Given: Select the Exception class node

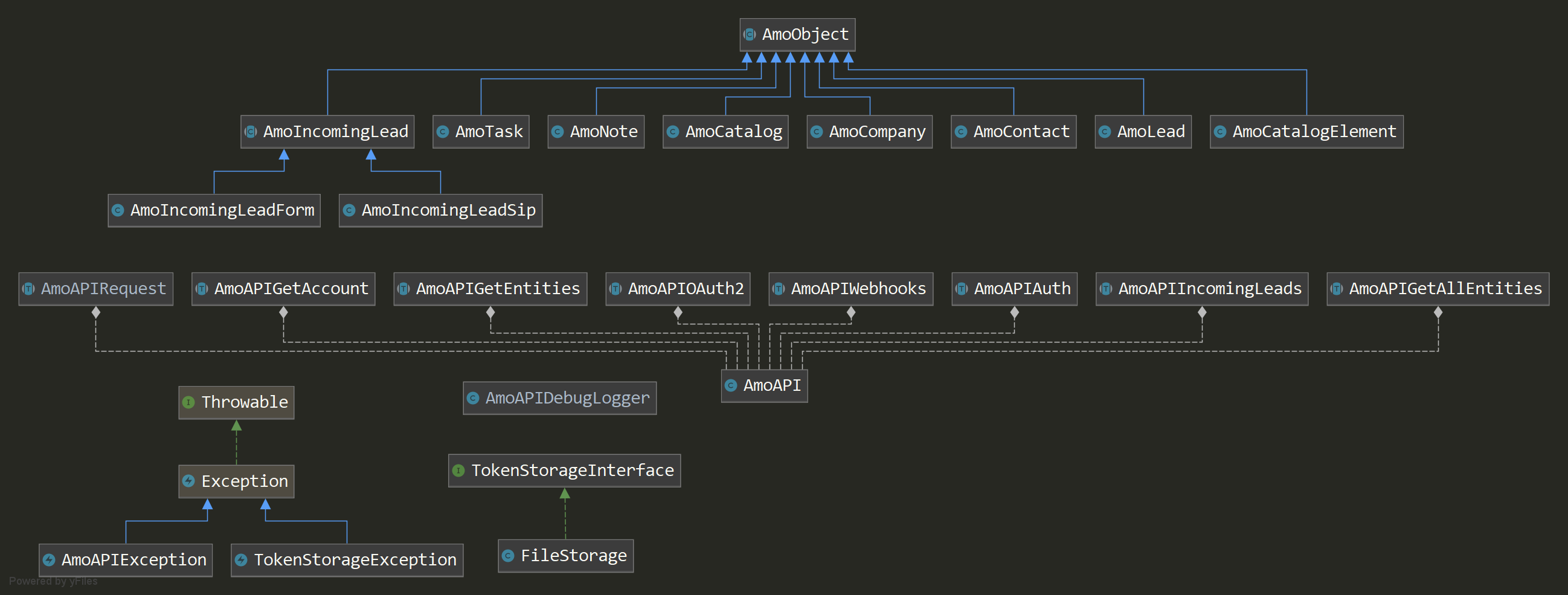Looking at the screenshot, I should (236, 481).
